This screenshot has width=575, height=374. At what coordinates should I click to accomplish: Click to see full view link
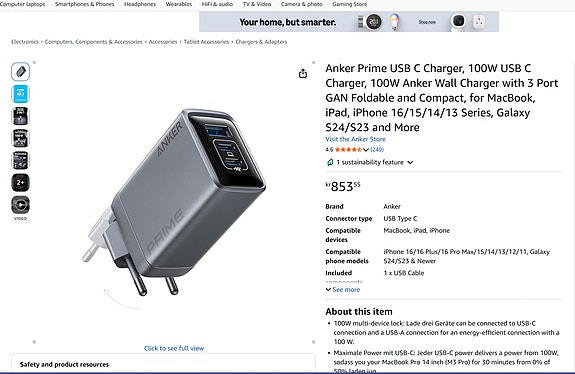[x=174, y=348]
